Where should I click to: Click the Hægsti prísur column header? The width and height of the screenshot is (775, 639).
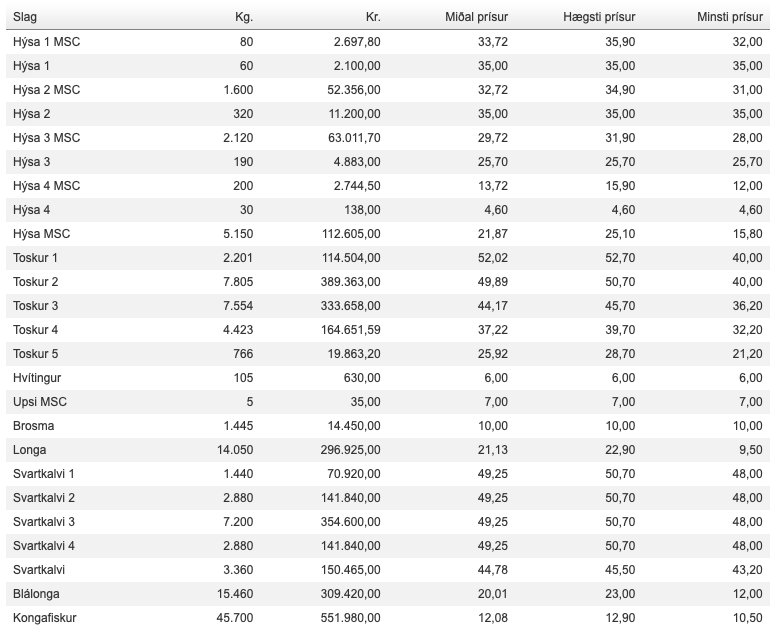(599, 17)
